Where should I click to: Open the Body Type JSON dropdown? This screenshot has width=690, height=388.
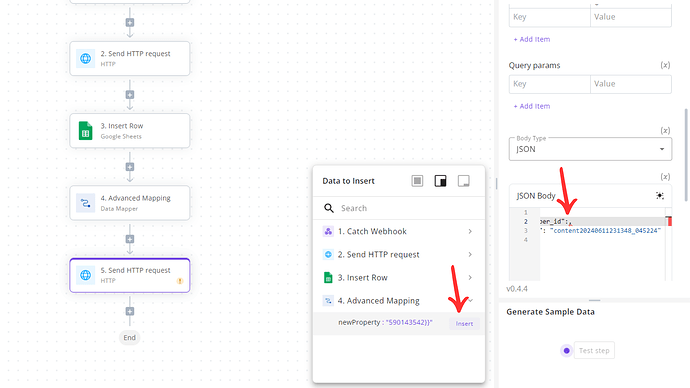[x=590, y=149]
